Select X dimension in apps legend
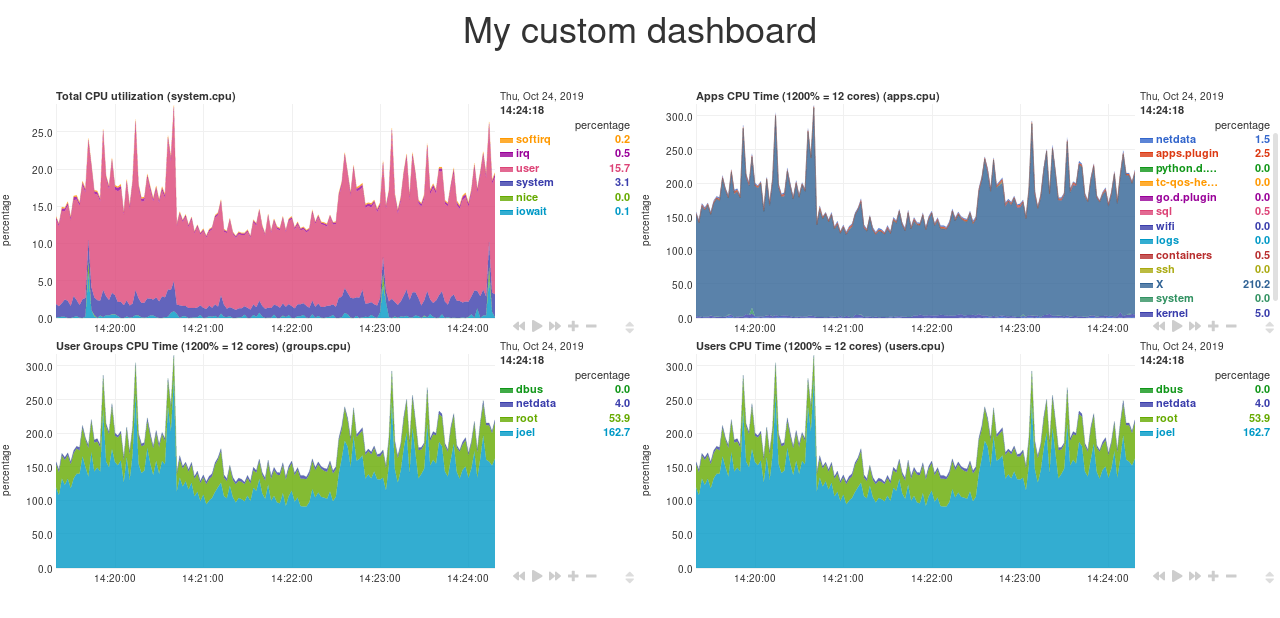 click(1159, 284)
